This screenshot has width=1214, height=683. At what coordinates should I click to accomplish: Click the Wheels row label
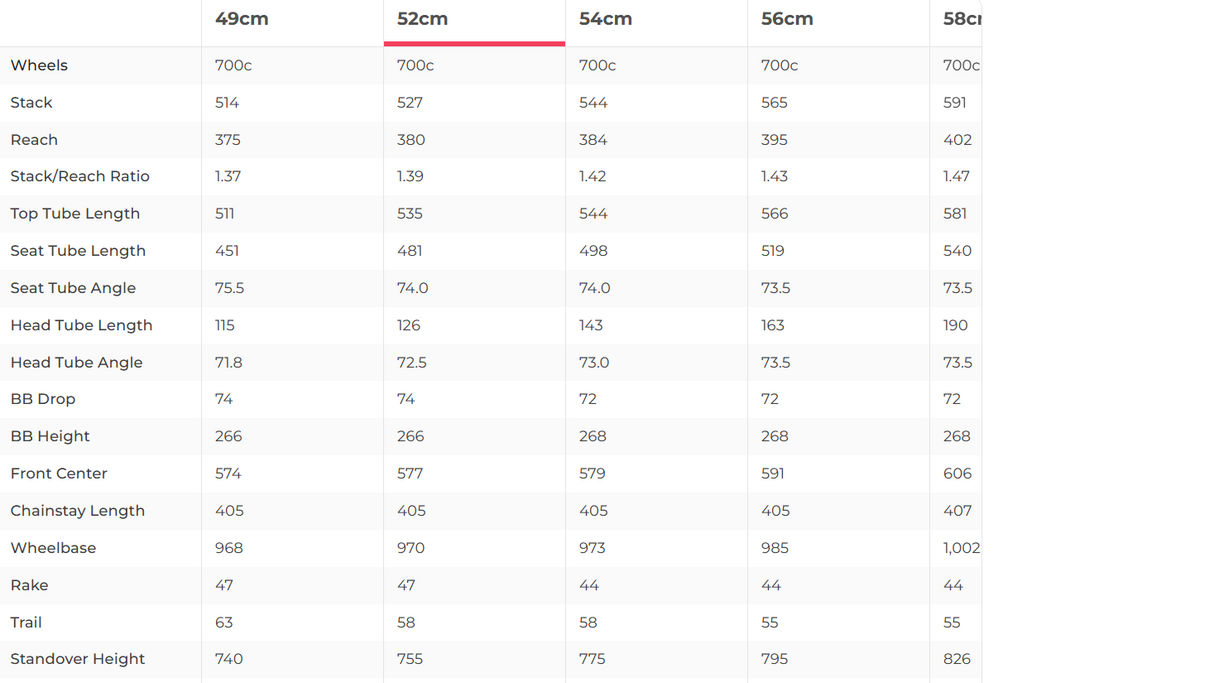point(39,65)
